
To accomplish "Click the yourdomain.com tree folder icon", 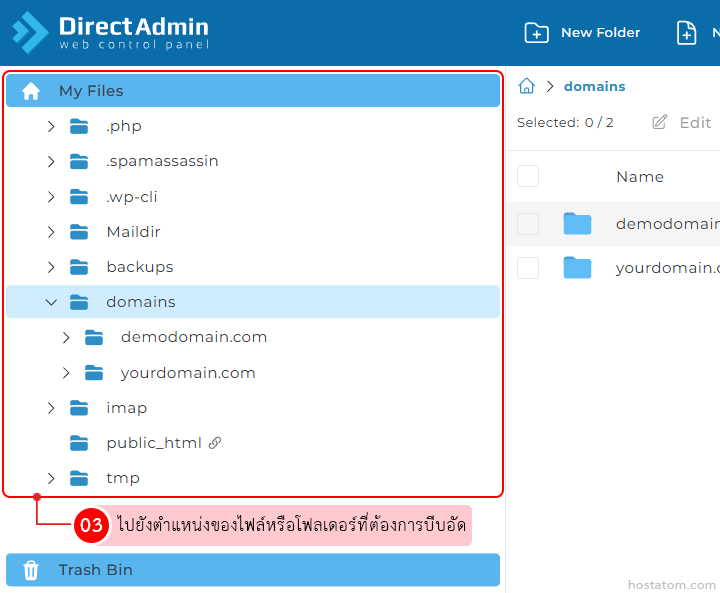I will (94, 373).
